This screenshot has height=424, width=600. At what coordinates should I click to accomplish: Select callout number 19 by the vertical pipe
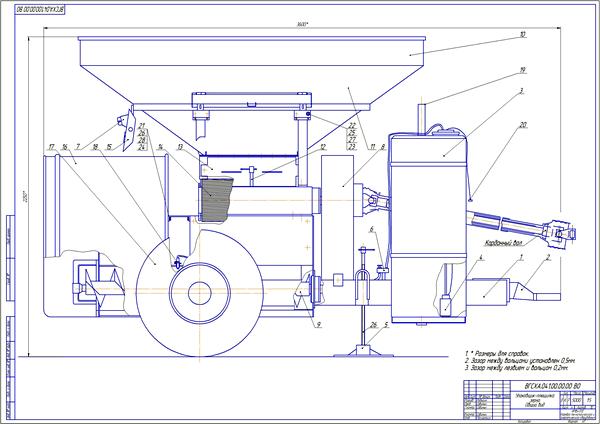[523, 70]
